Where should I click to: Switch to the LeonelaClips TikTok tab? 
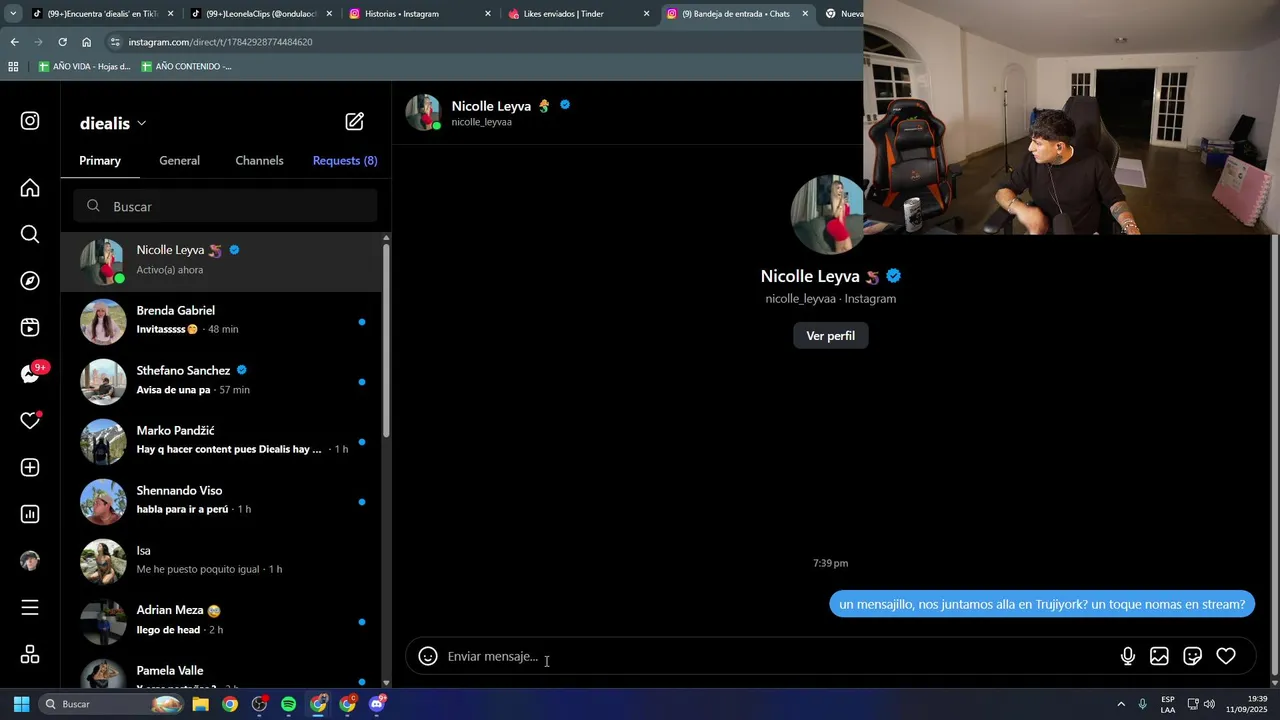pos(260,14)
